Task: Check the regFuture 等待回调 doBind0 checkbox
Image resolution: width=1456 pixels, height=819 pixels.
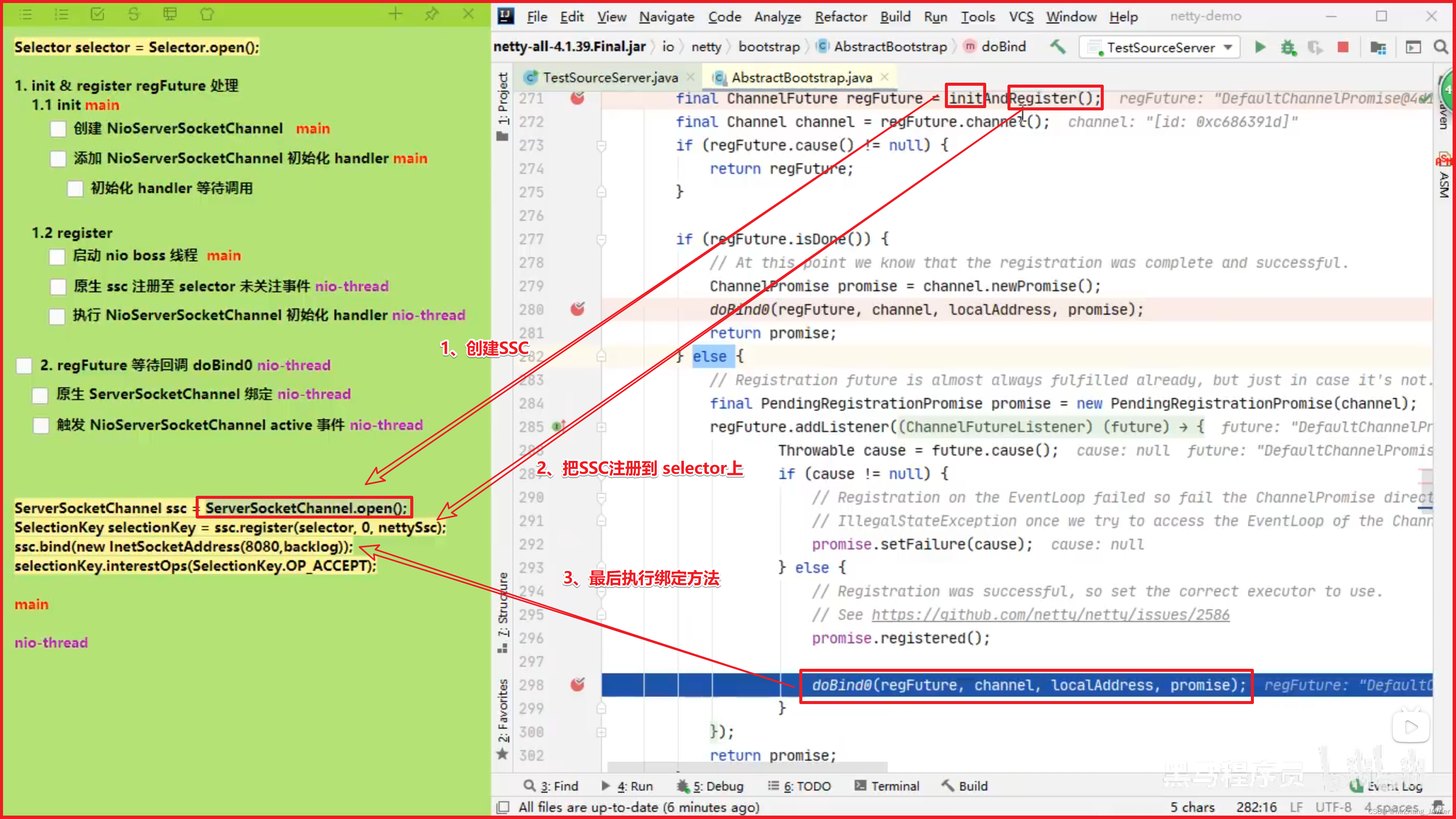Action: [24, 365]
